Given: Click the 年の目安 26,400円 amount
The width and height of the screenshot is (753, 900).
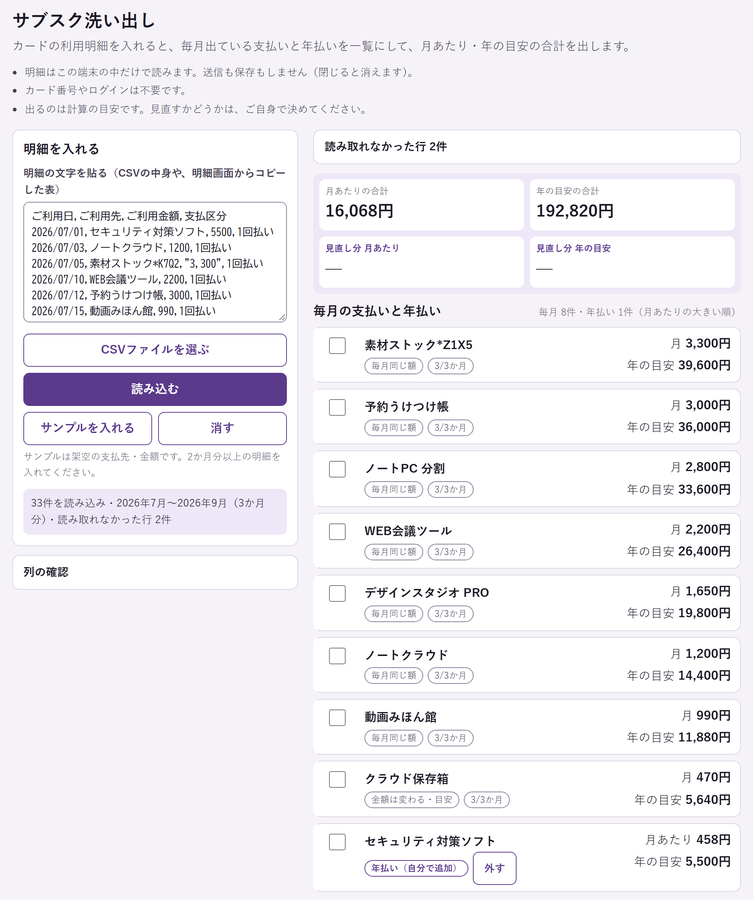Looking at the screenshot, I should 678,552.
